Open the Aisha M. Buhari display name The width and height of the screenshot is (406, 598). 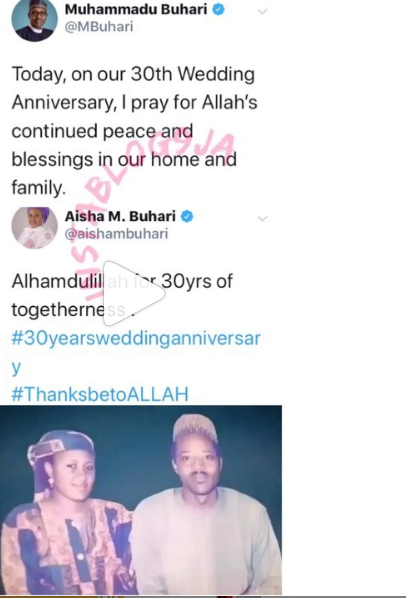pyautogui.click(x=120, y=216)
